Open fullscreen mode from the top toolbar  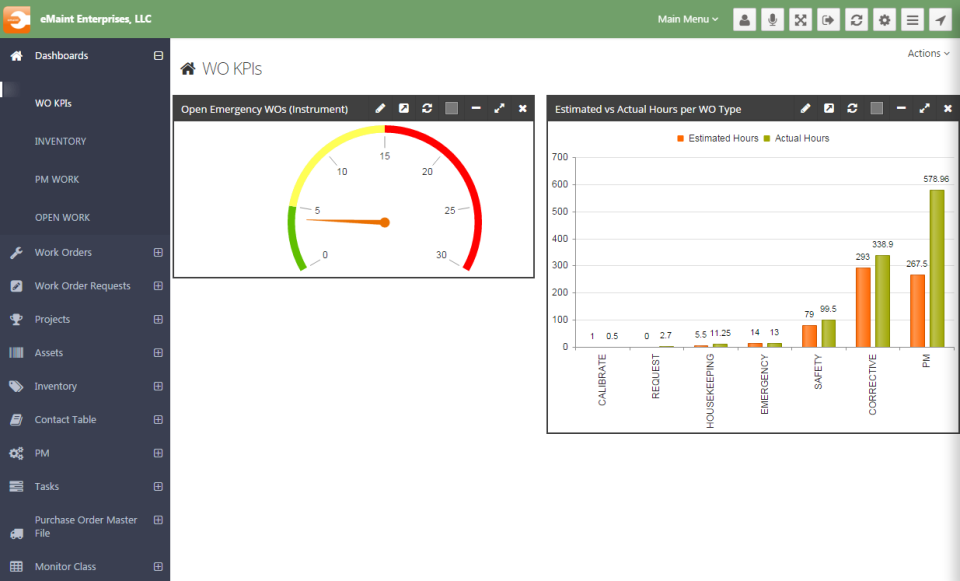(x=800, y=19)
